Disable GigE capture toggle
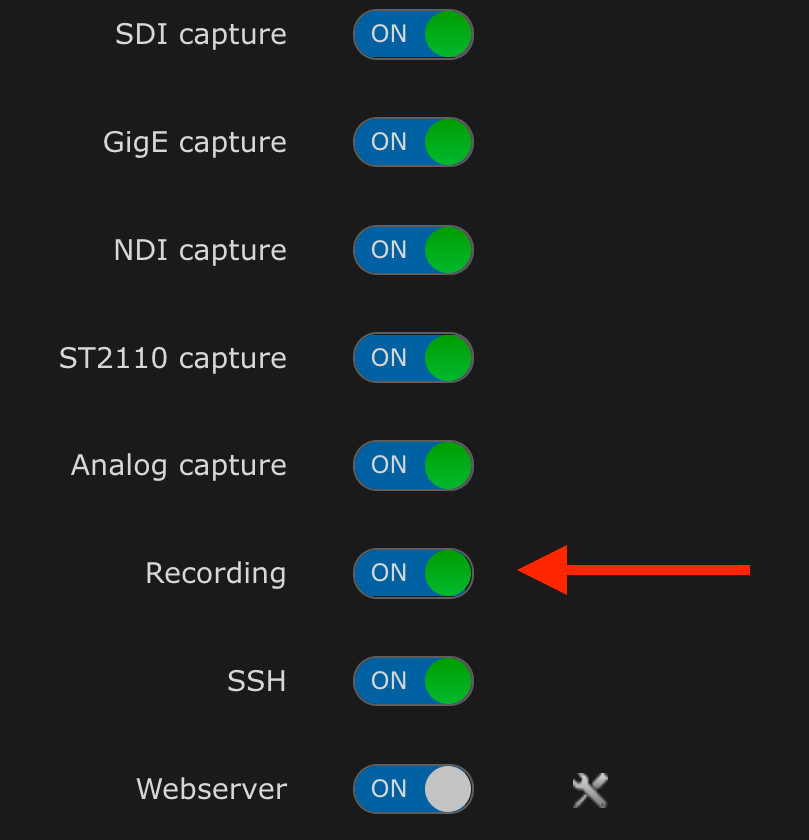 pyautogui.click(x=413, y=142)
